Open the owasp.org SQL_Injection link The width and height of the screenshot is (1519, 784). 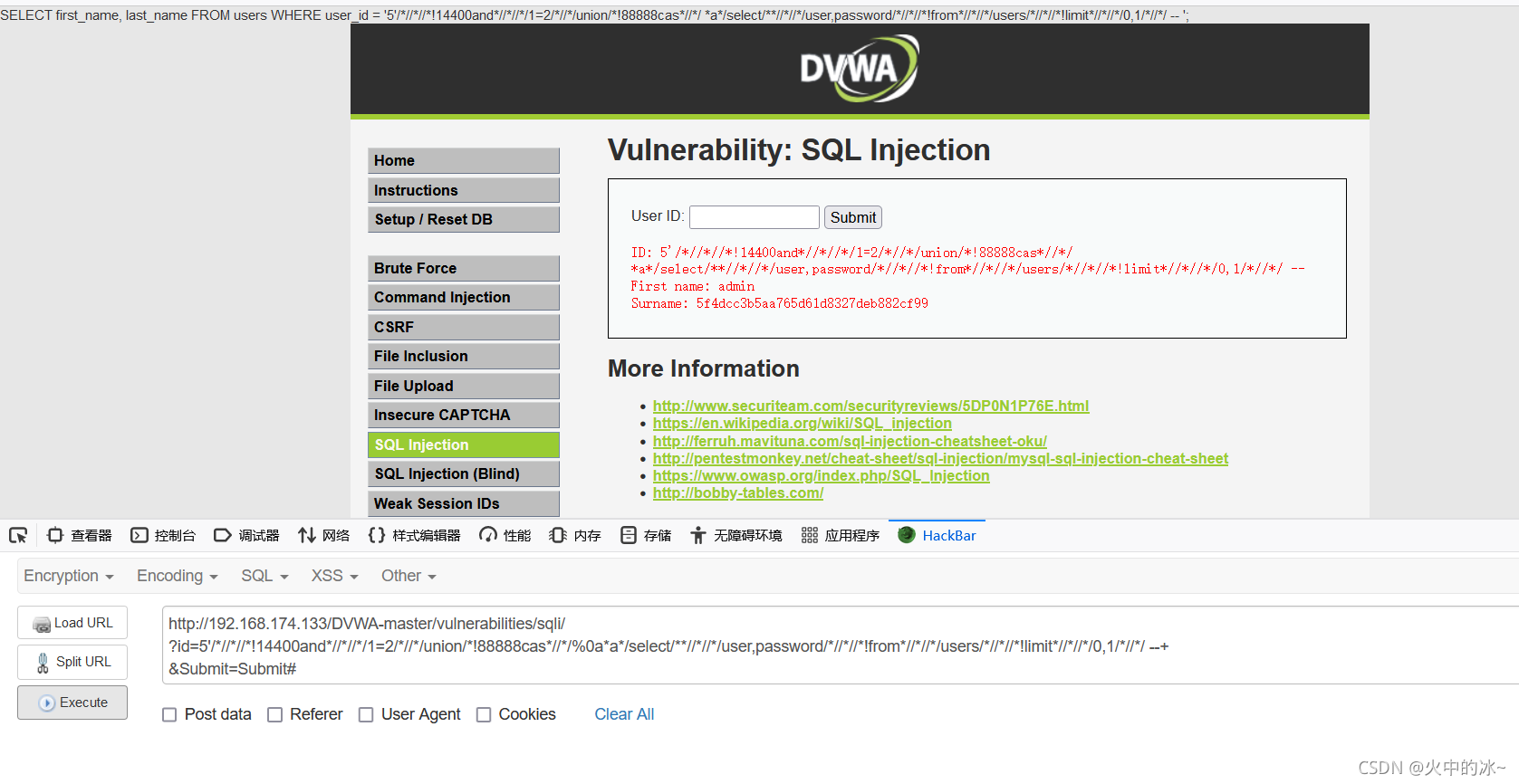point(822,475)
